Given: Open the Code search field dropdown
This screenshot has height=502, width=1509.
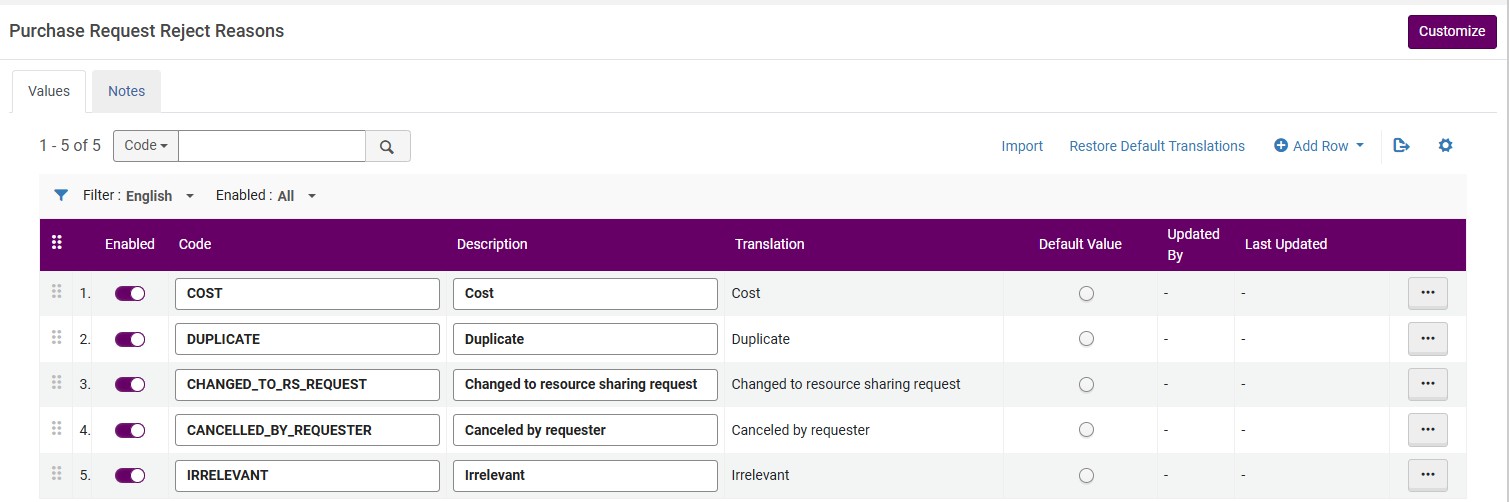Looking at the screenshot, I should point(146,146).
